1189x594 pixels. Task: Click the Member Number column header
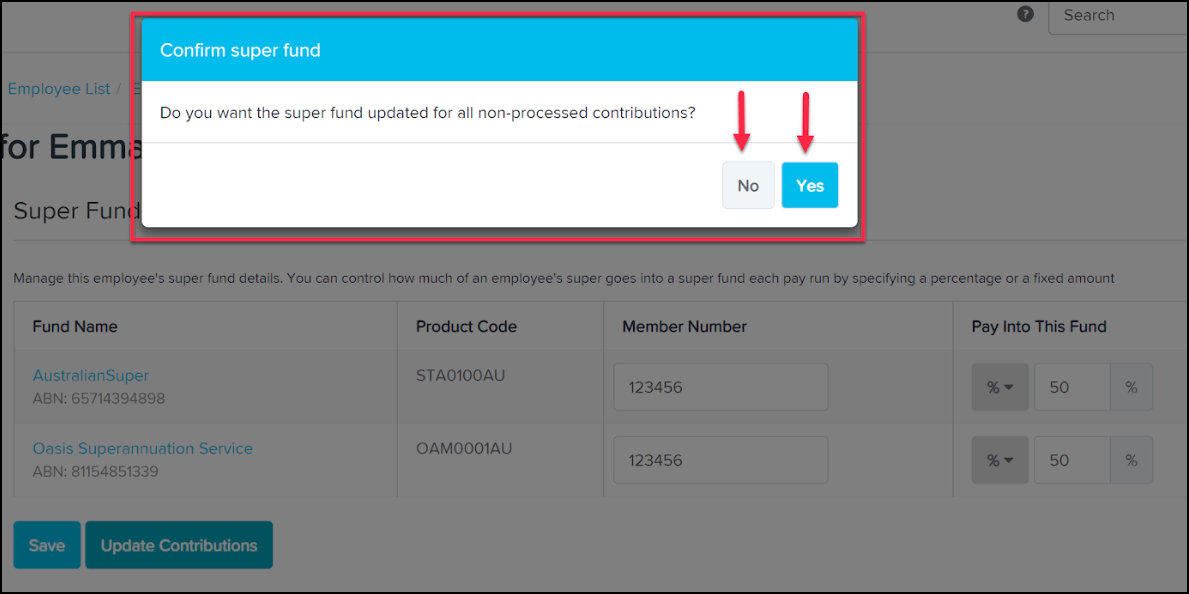(x=685, y=326)
